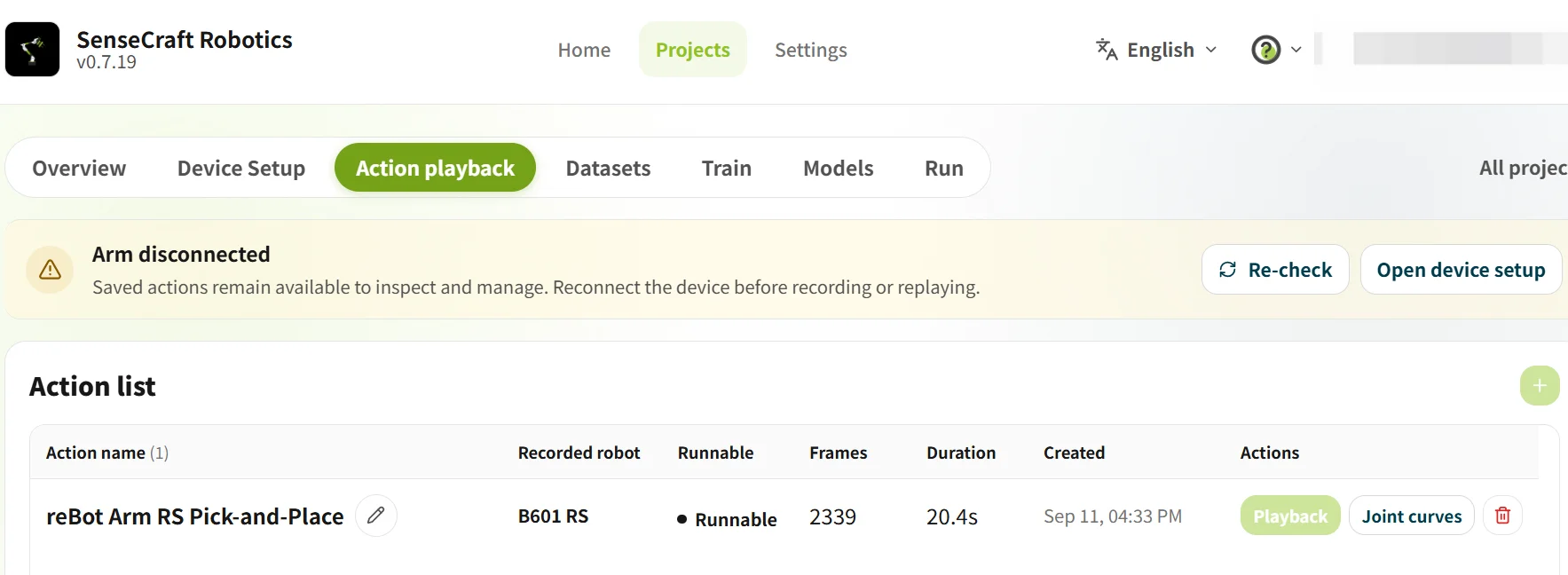The image size is (1568, 575).
Task: Click the Runnable status of the action
Action: [727, 519]
